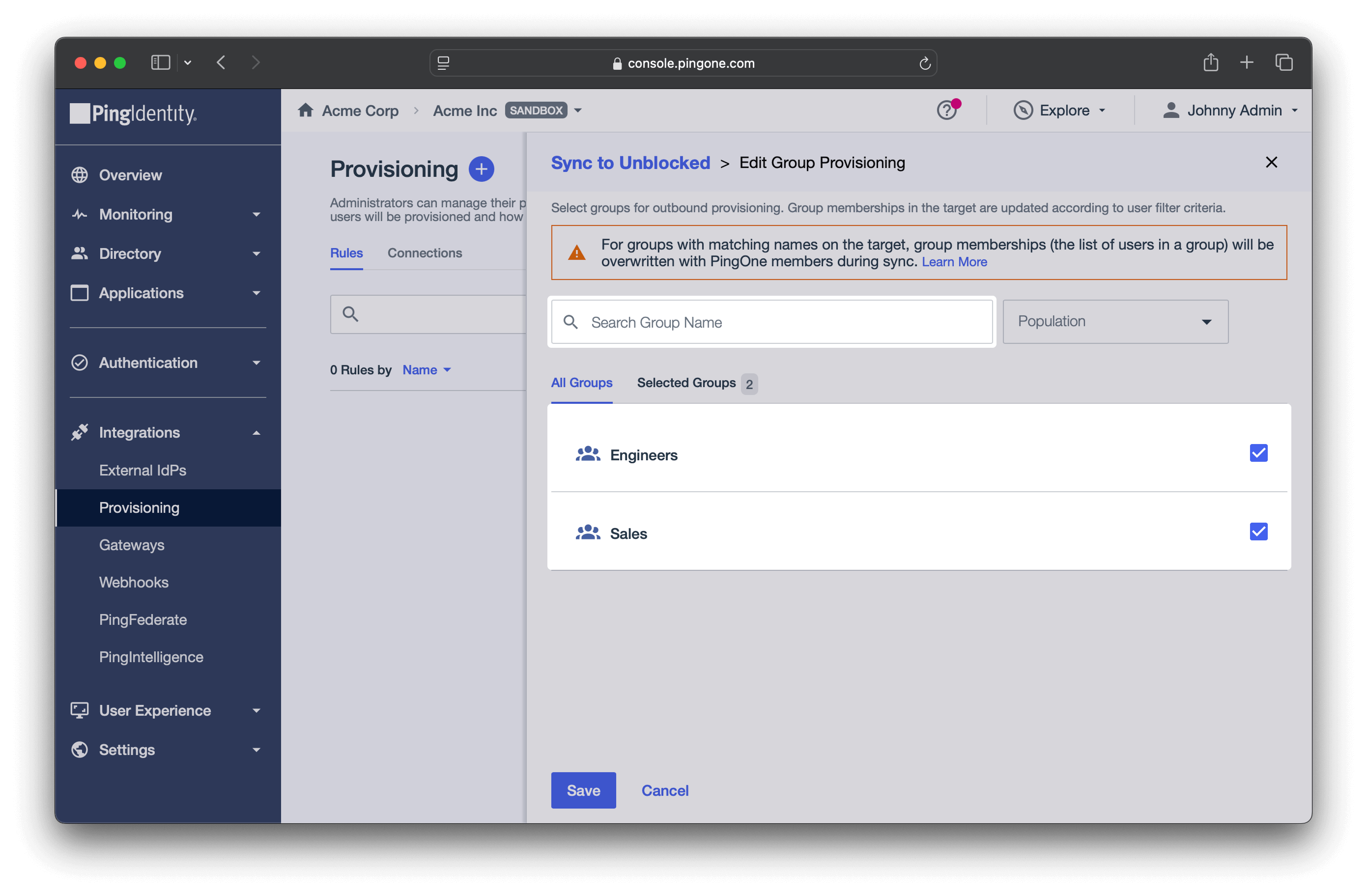Expand the Authentication menu

pos(256,363)
